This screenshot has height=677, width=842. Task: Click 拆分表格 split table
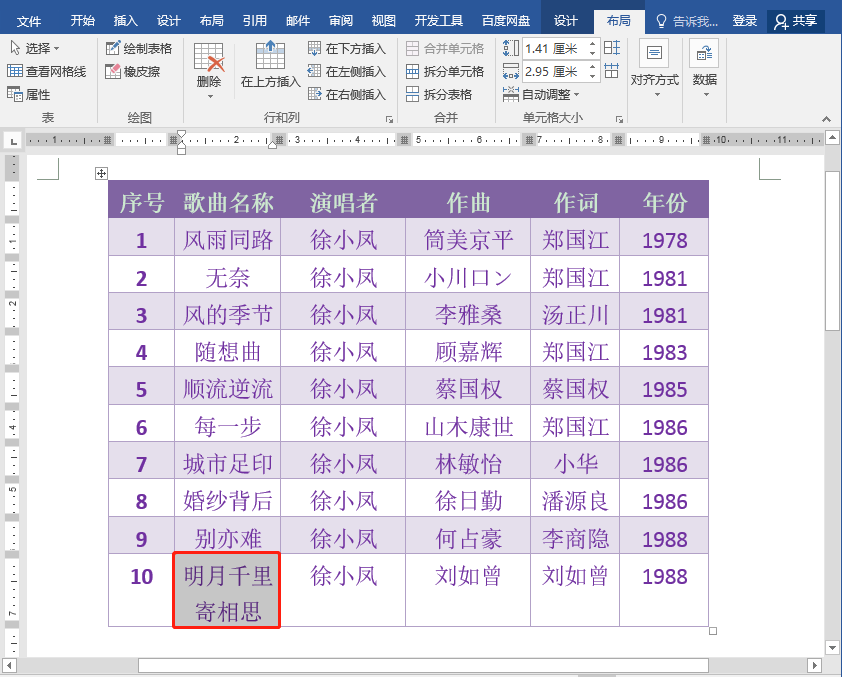(x=439, y=94)
